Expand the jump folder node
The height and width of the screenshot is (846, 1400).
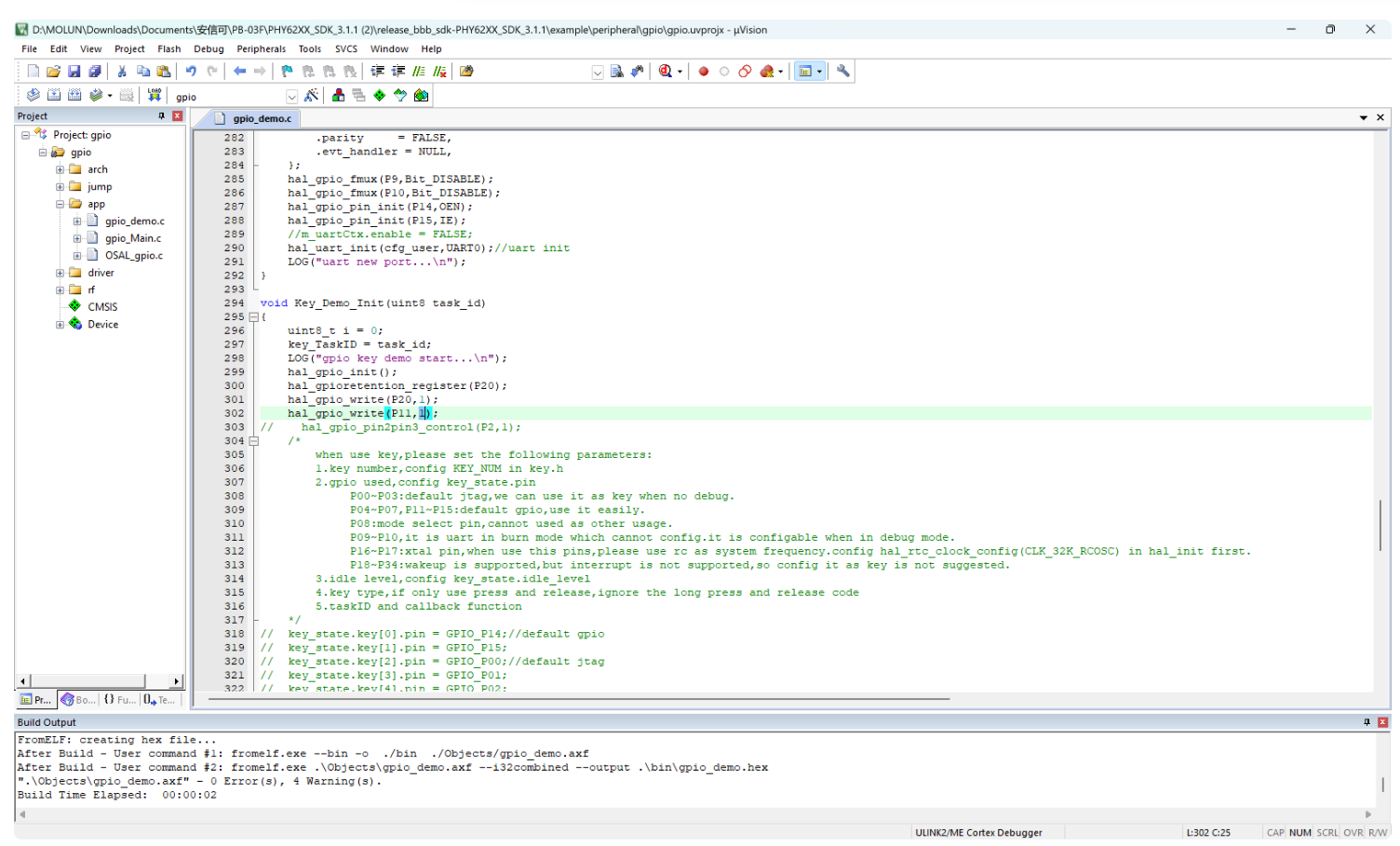click(x=60, y=187)
